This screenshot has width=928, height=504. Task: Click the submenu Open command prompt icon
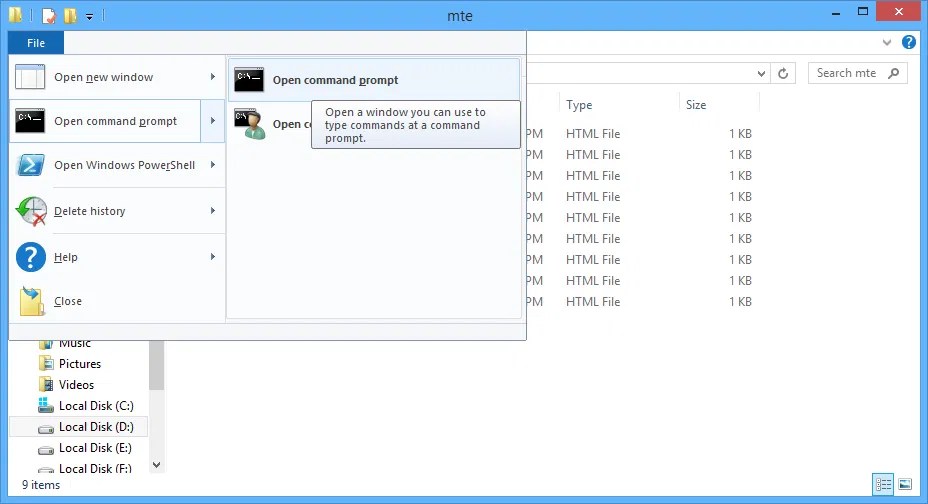249,80
